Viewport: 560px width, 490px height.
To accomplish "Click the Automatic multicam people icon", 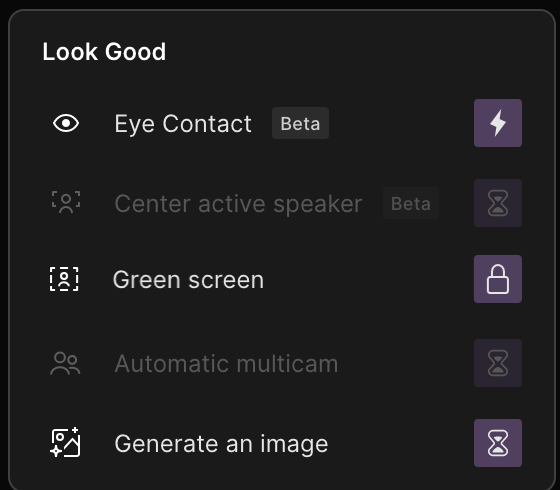I will (65, 363).
